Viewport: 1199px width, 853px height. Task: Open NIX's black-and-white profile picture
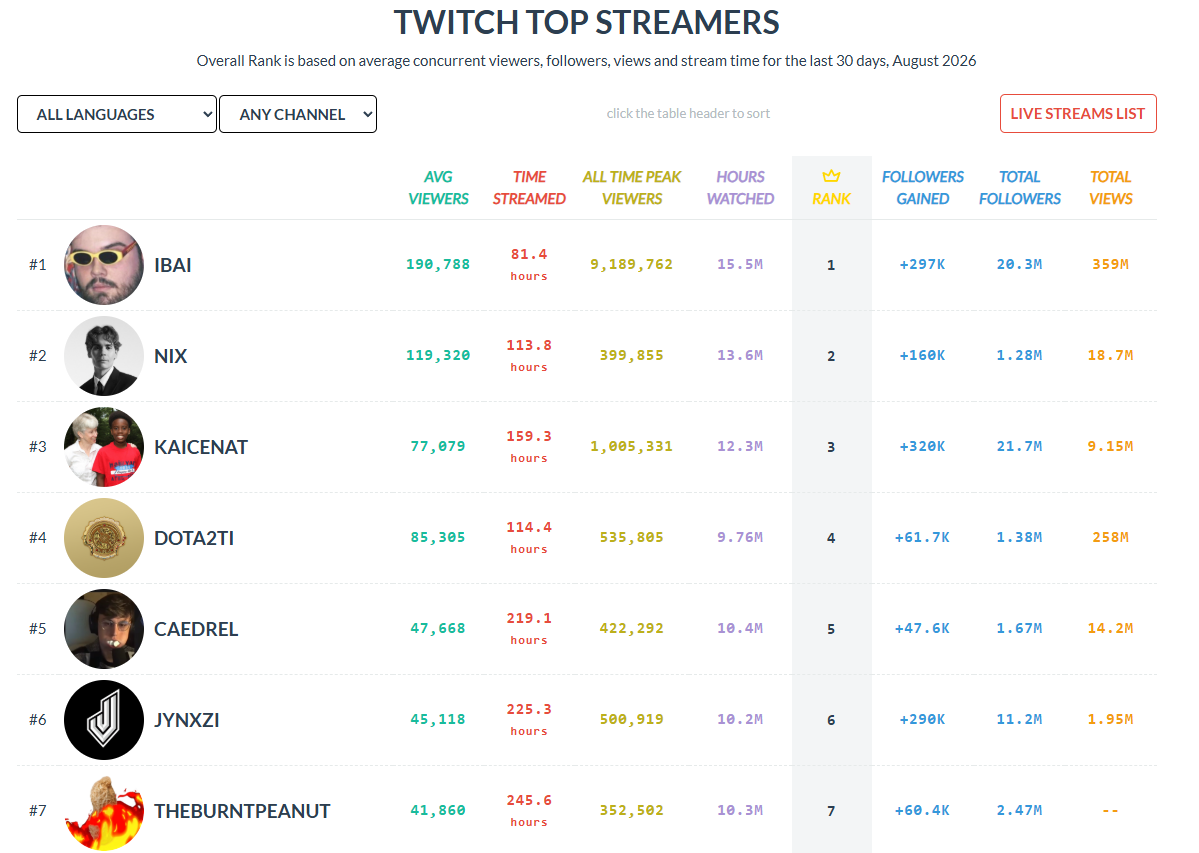[104, 355]
